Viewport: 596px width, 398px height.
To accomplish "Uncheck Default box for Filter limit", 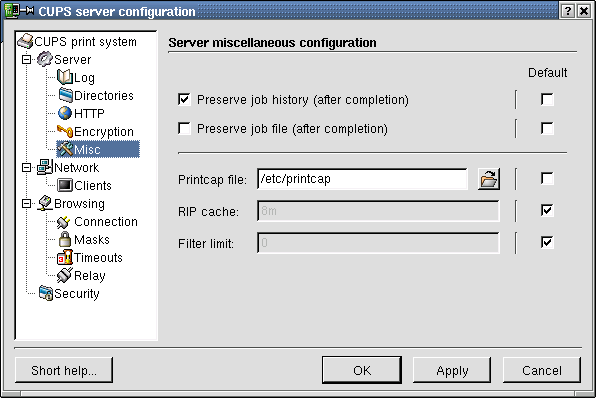I will coord(547,243).
